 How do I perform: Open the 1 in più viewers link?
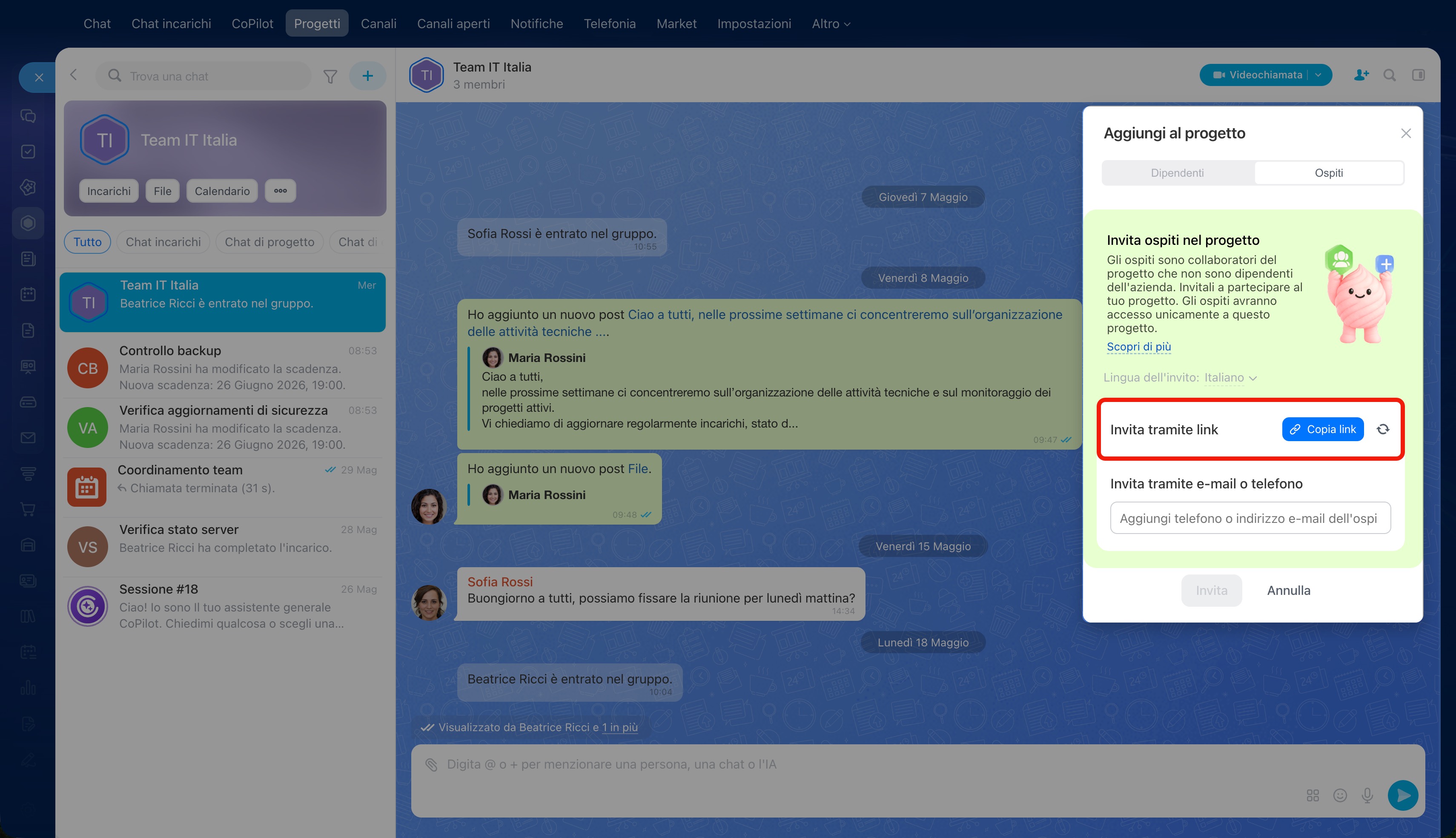pos(620,727)
